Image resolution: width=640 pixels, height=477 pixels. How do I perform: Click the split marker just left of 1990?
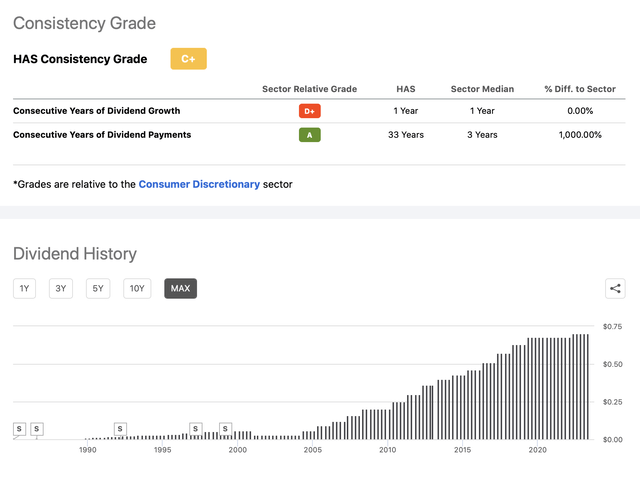point(37,429)
